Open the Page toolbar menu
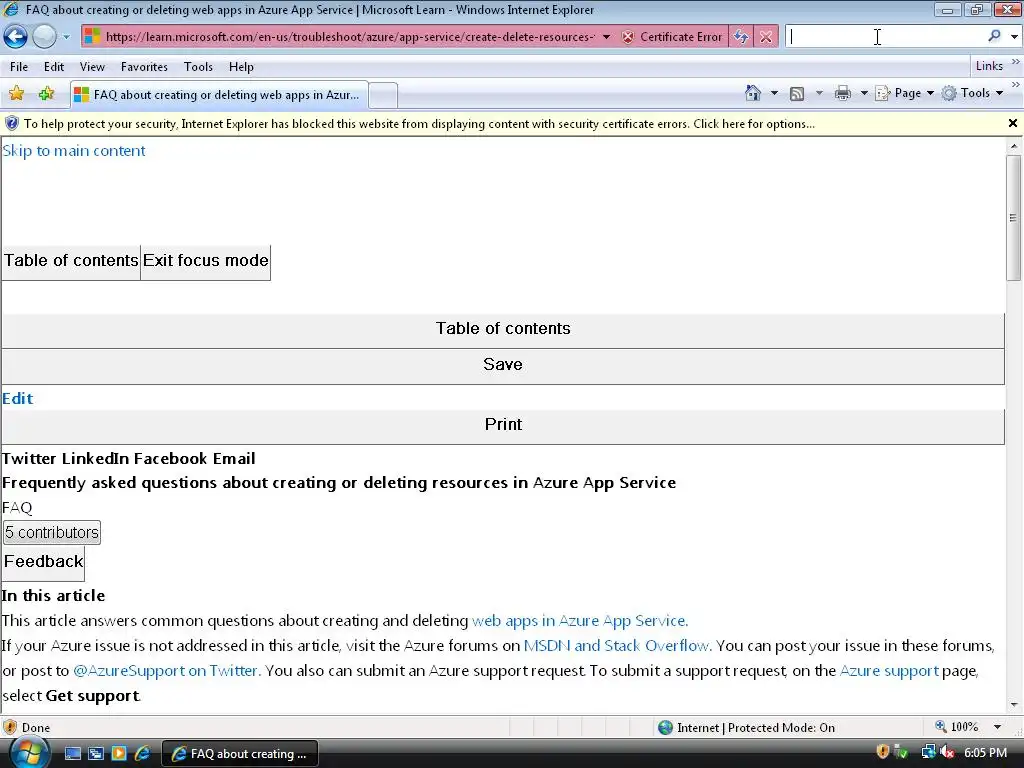The height and width of the screenshot is (768, 1024). 904,93
